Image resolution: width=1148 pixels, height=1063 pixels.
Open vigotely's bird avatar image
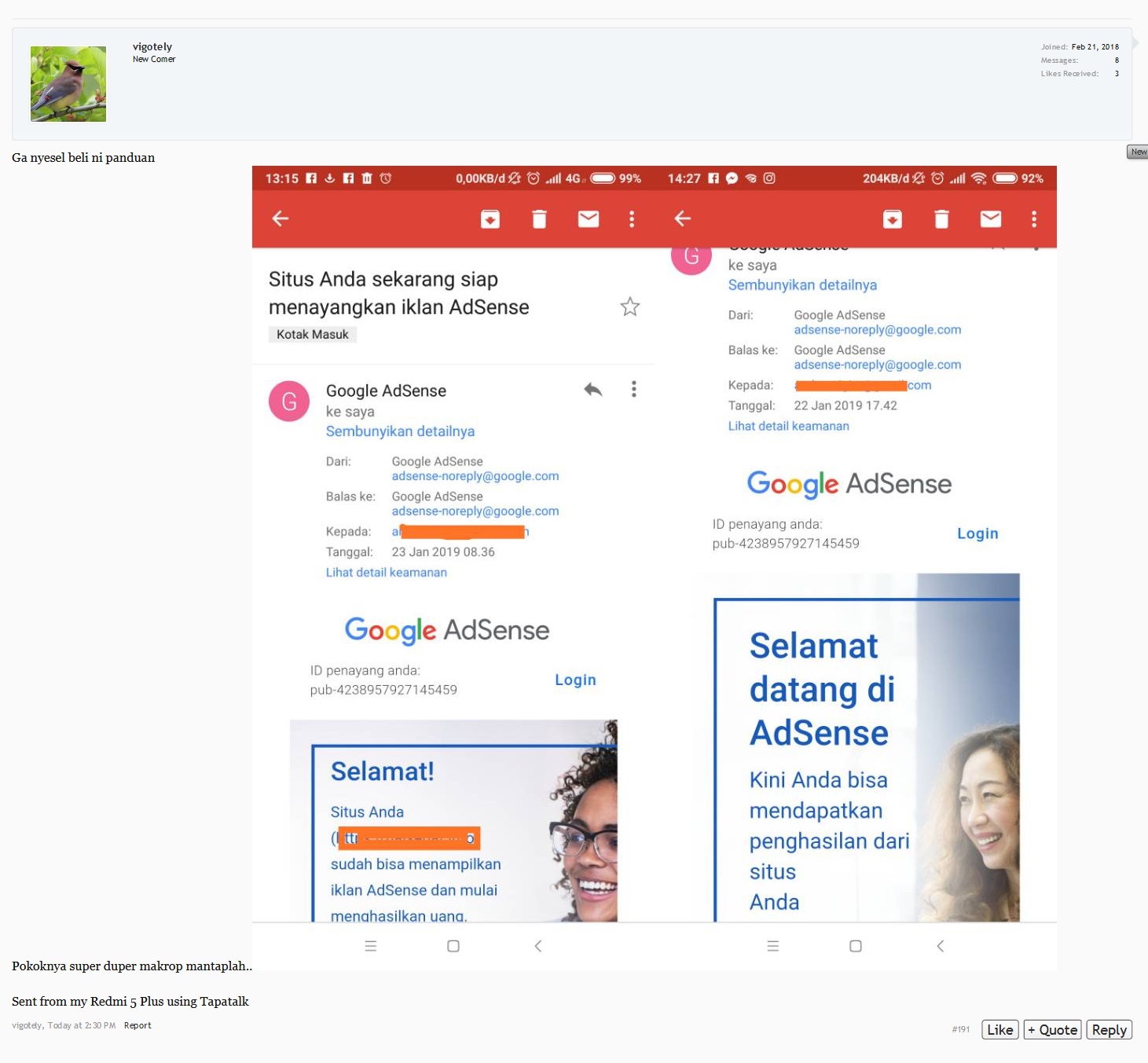tap(68, 84)
